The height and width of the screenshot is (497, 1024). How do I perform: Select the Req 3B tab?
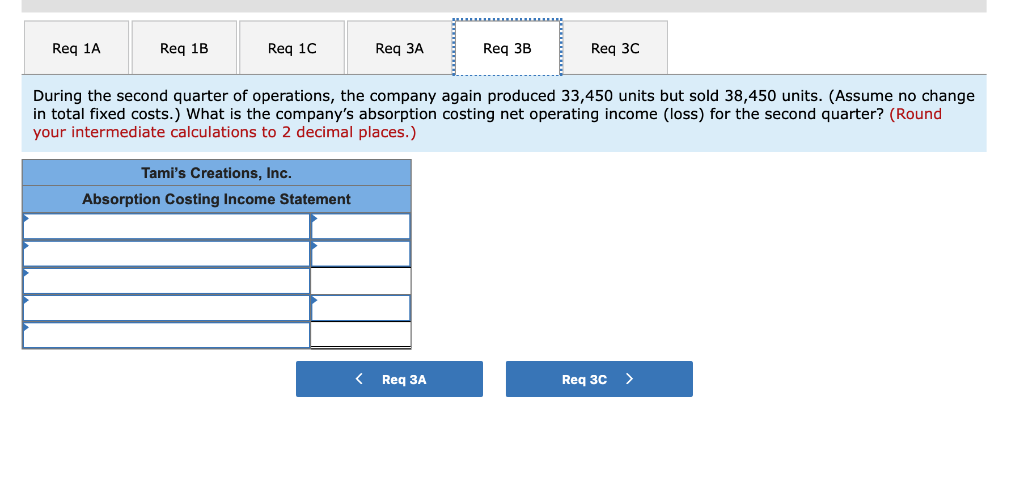[507, 48]
